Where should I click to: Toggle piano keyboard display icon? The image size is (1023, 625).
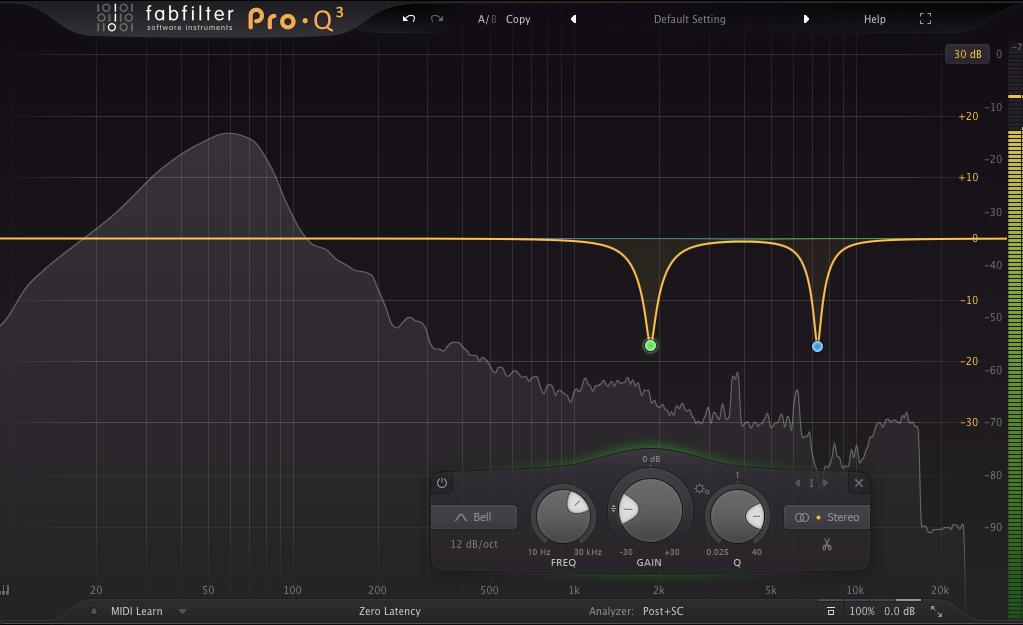click(5, 590)
